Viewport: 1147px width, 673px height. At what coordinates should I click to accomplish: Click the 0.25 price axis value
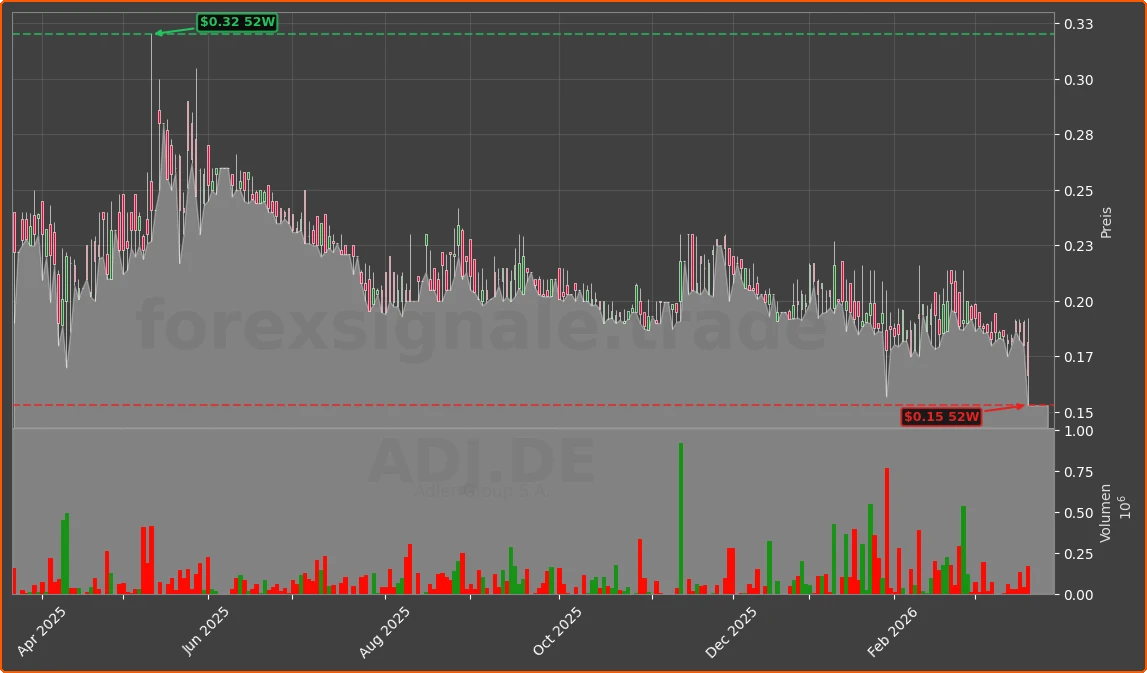pos(1079,191)
